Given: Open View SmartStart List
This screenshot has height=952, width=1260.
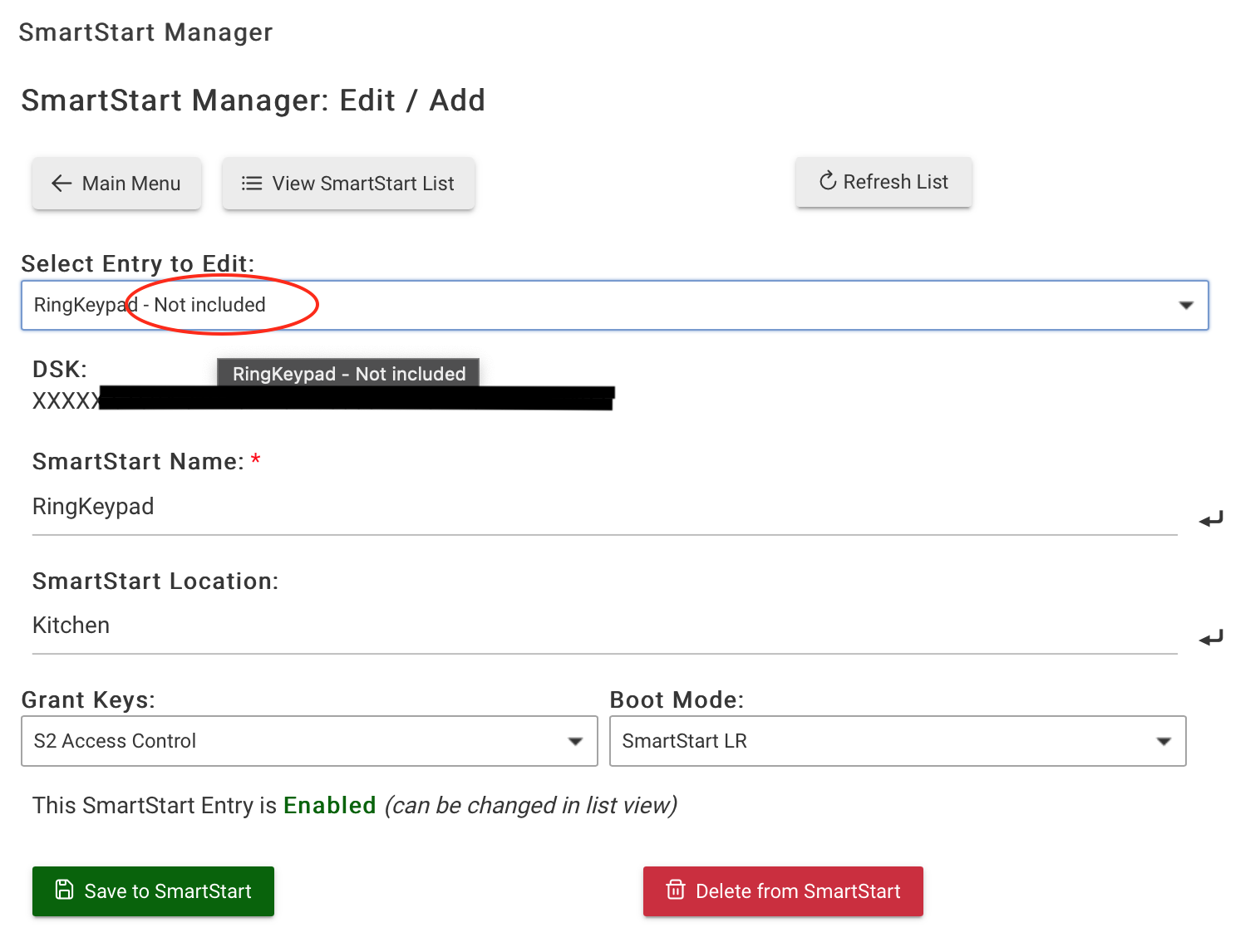Looking at the screenshot, I should [349, 184].
